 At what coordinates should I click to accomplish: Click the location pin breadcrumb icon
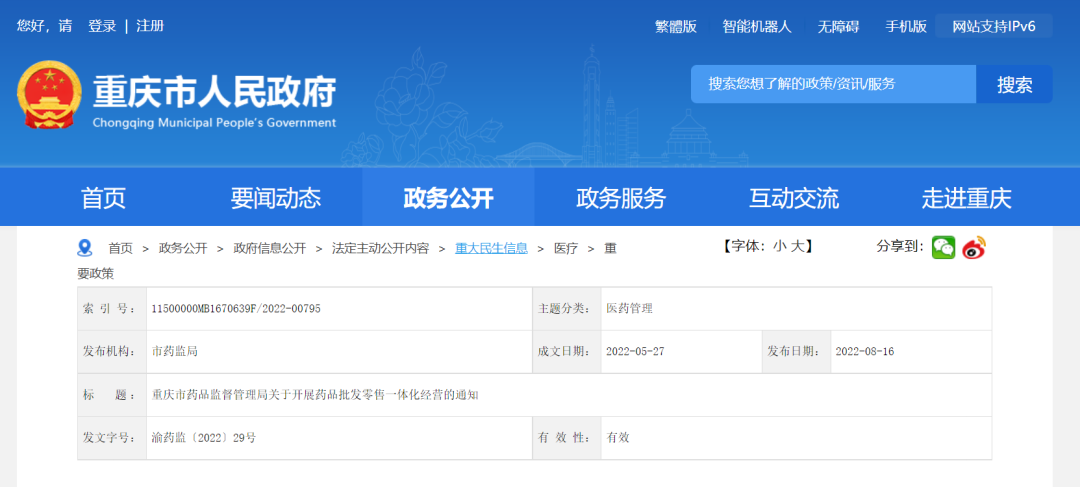point(85,248)
